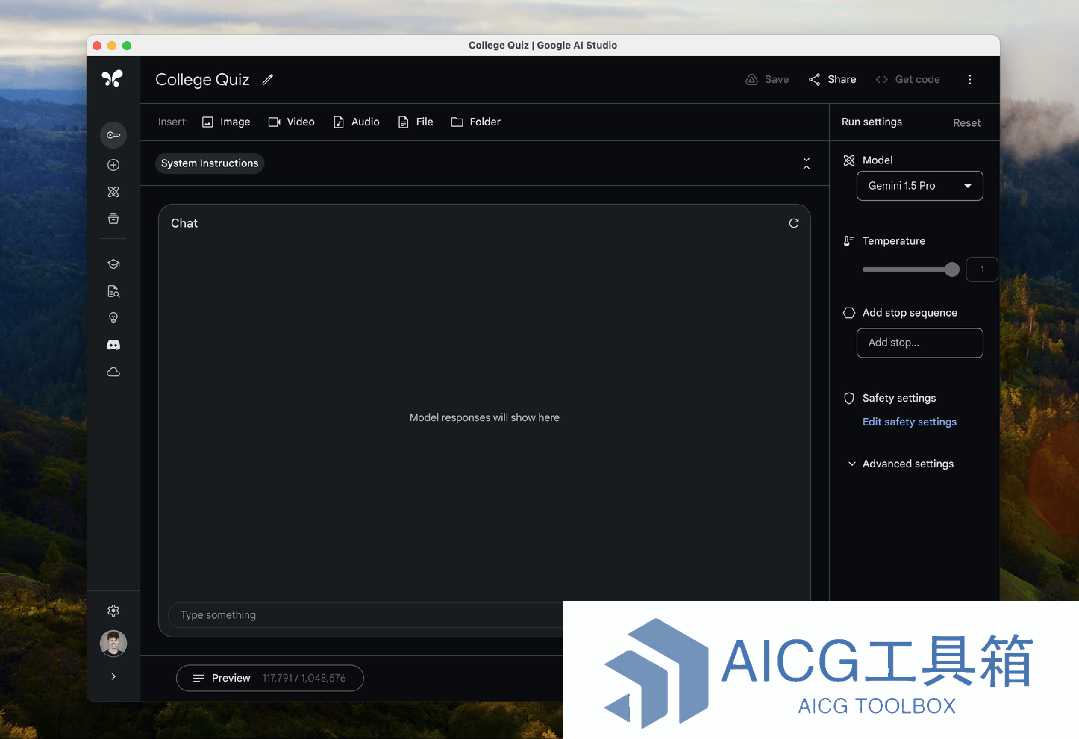
Task: Click the Run settings heading
Action: click(871, 122)
